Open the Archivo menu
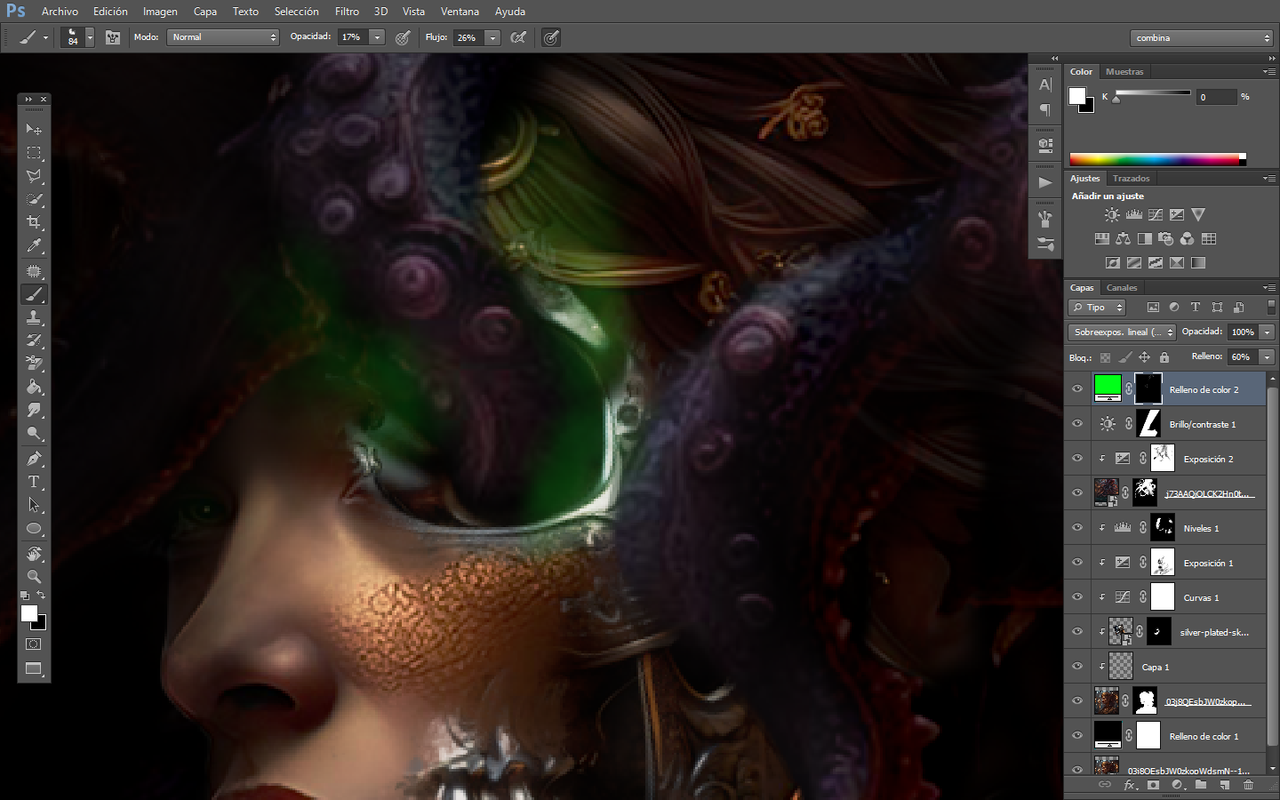 point(60,12)
